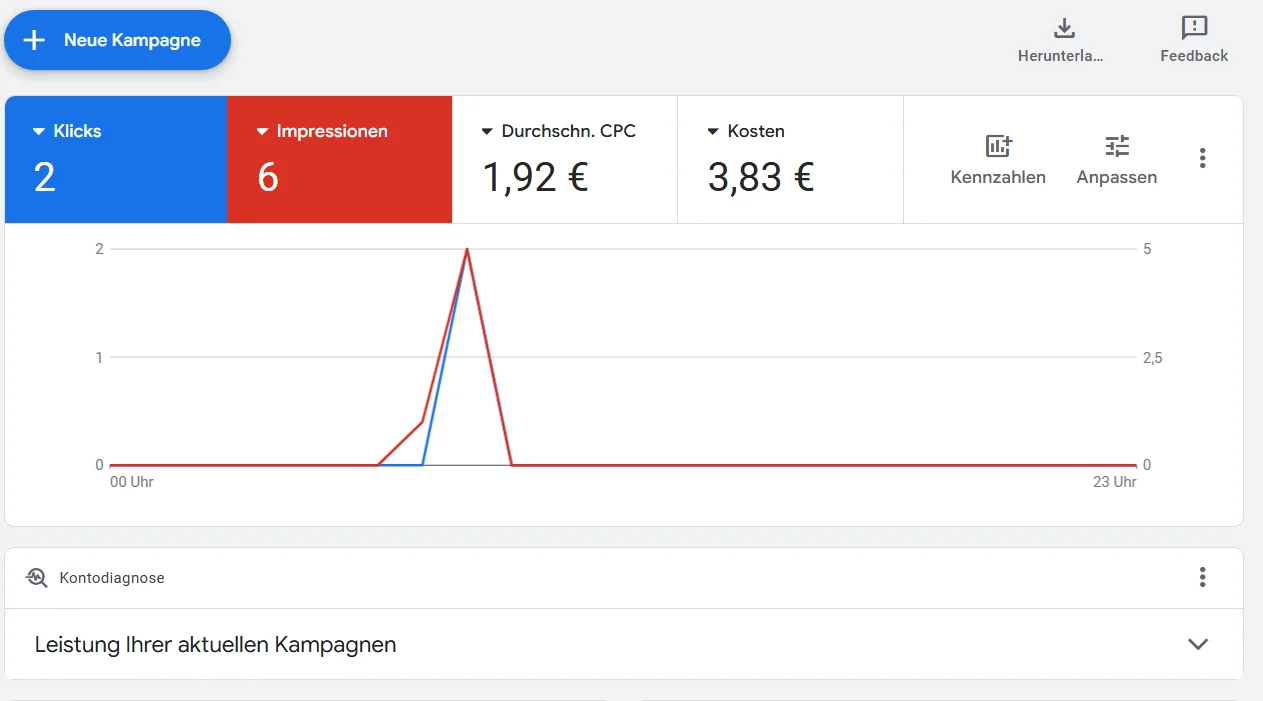Open the three-dot menu on Kontodiagnose card
Image resolution: width=1263 pixels, height=701 pixels.
(x=1202, y=577)
